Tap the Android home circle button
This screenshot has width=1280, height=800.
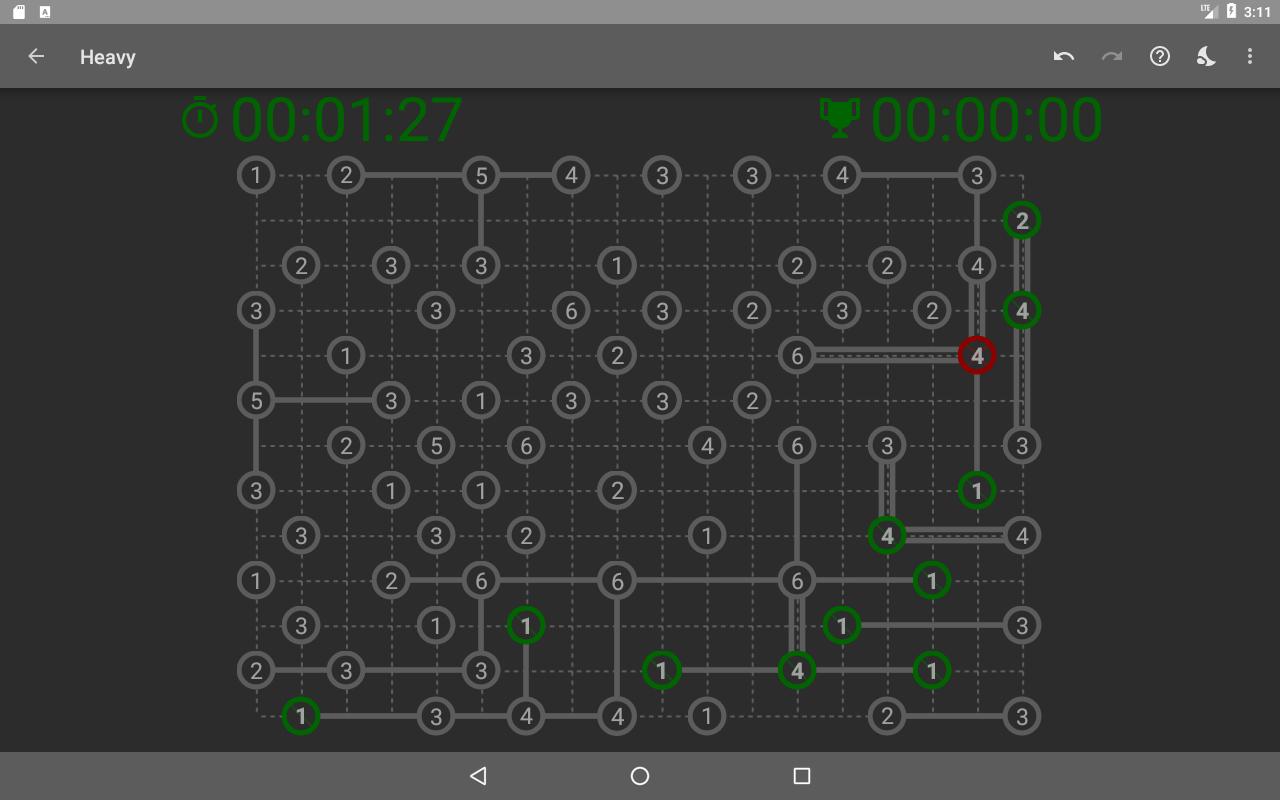[640, 775]
